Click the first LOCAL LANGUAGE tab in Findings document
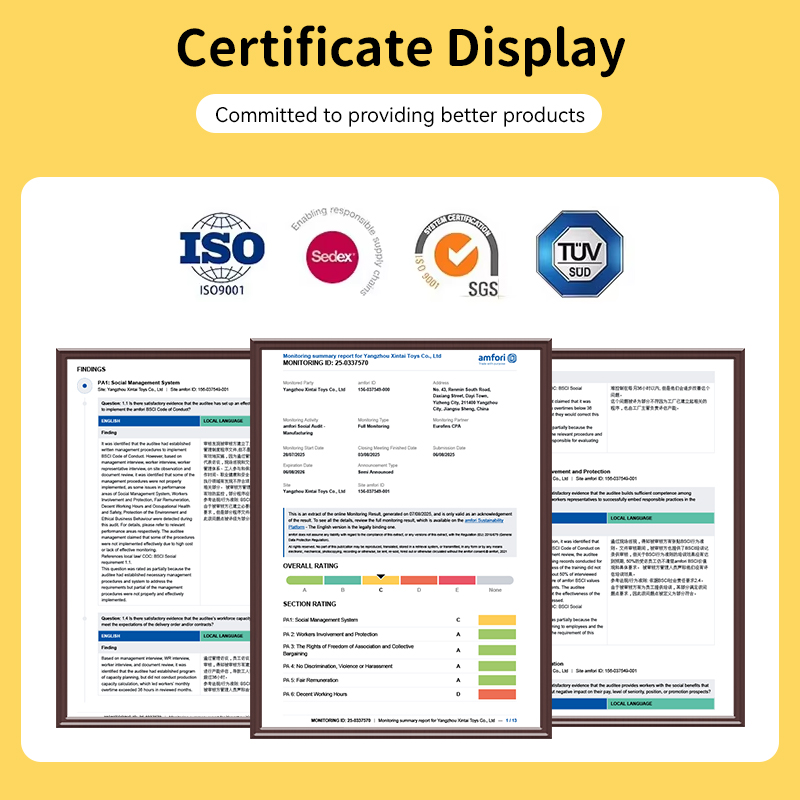 click(225, 421)
